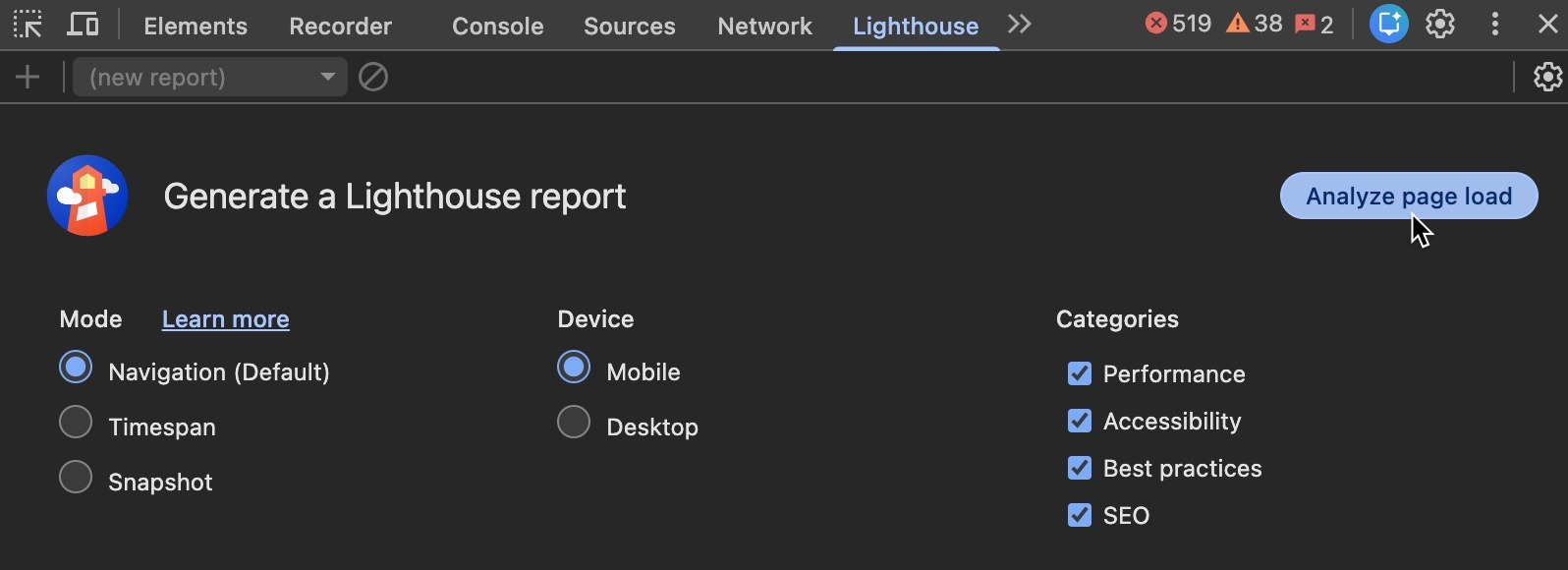Select the Lighthouse tab
1568x570 pixels.
[916, 26]
